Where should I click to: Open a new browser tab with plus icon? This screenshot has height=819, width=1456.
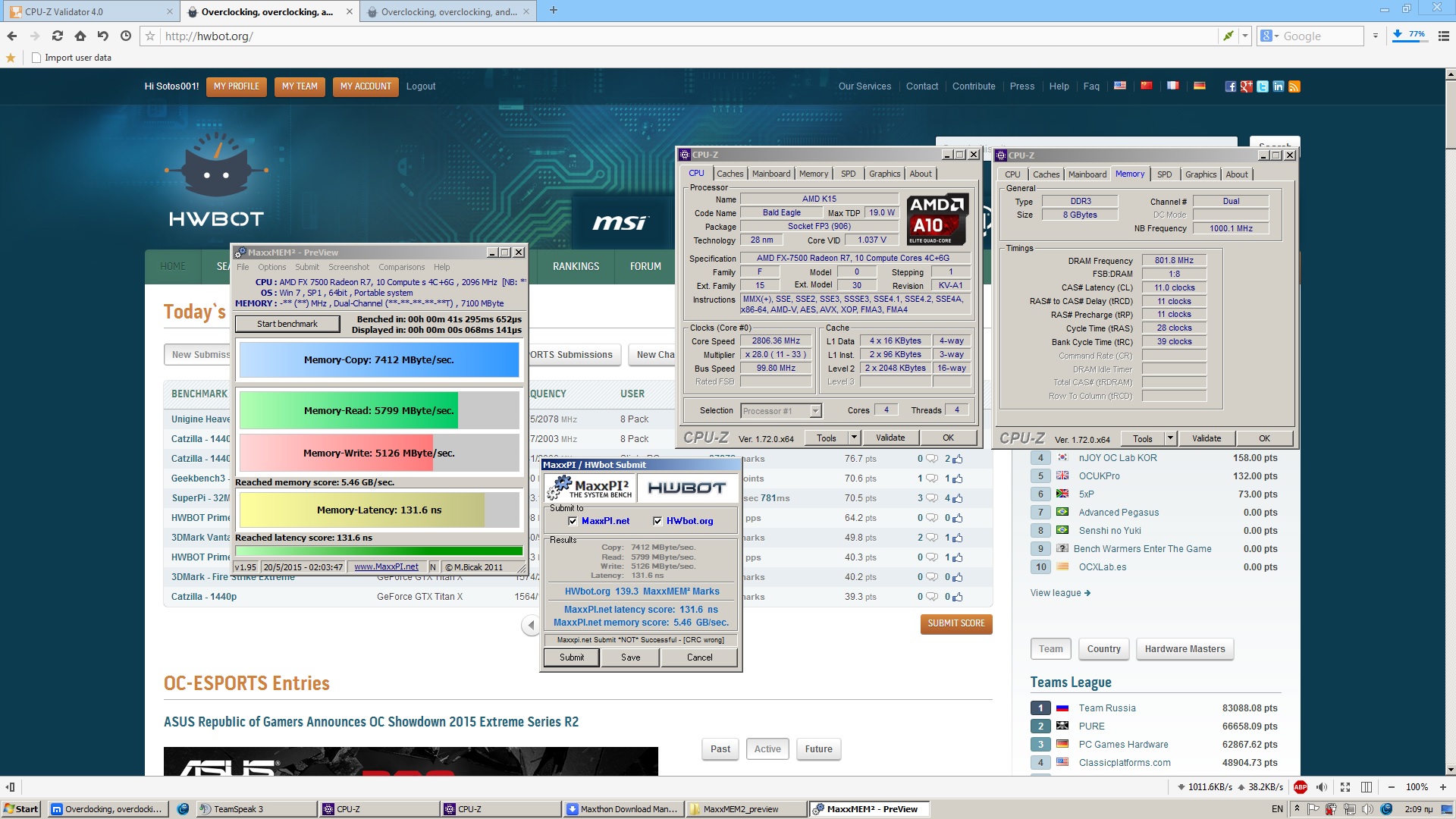click(554, 11)
